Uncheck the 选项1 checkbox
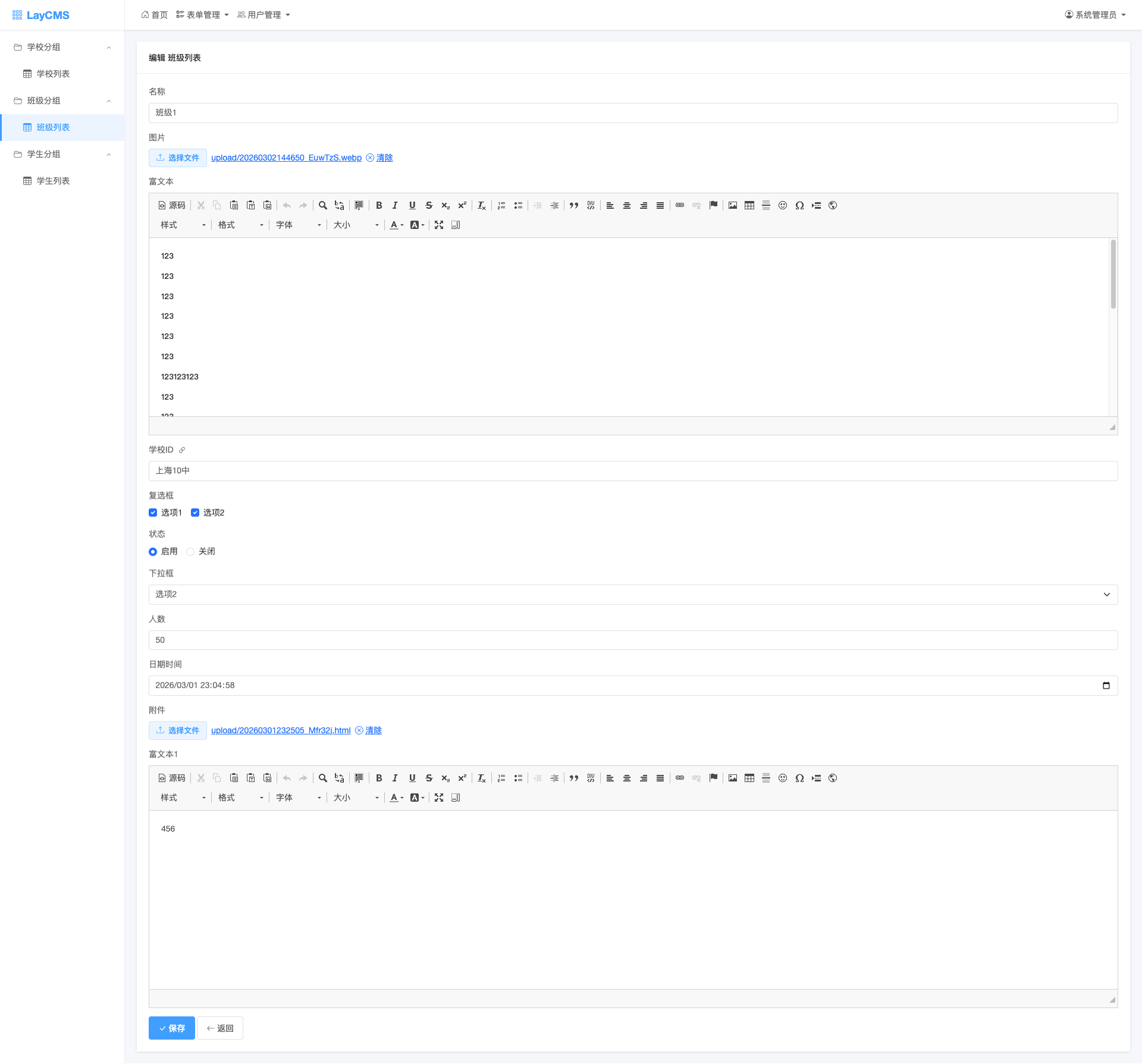 (153, 513)
